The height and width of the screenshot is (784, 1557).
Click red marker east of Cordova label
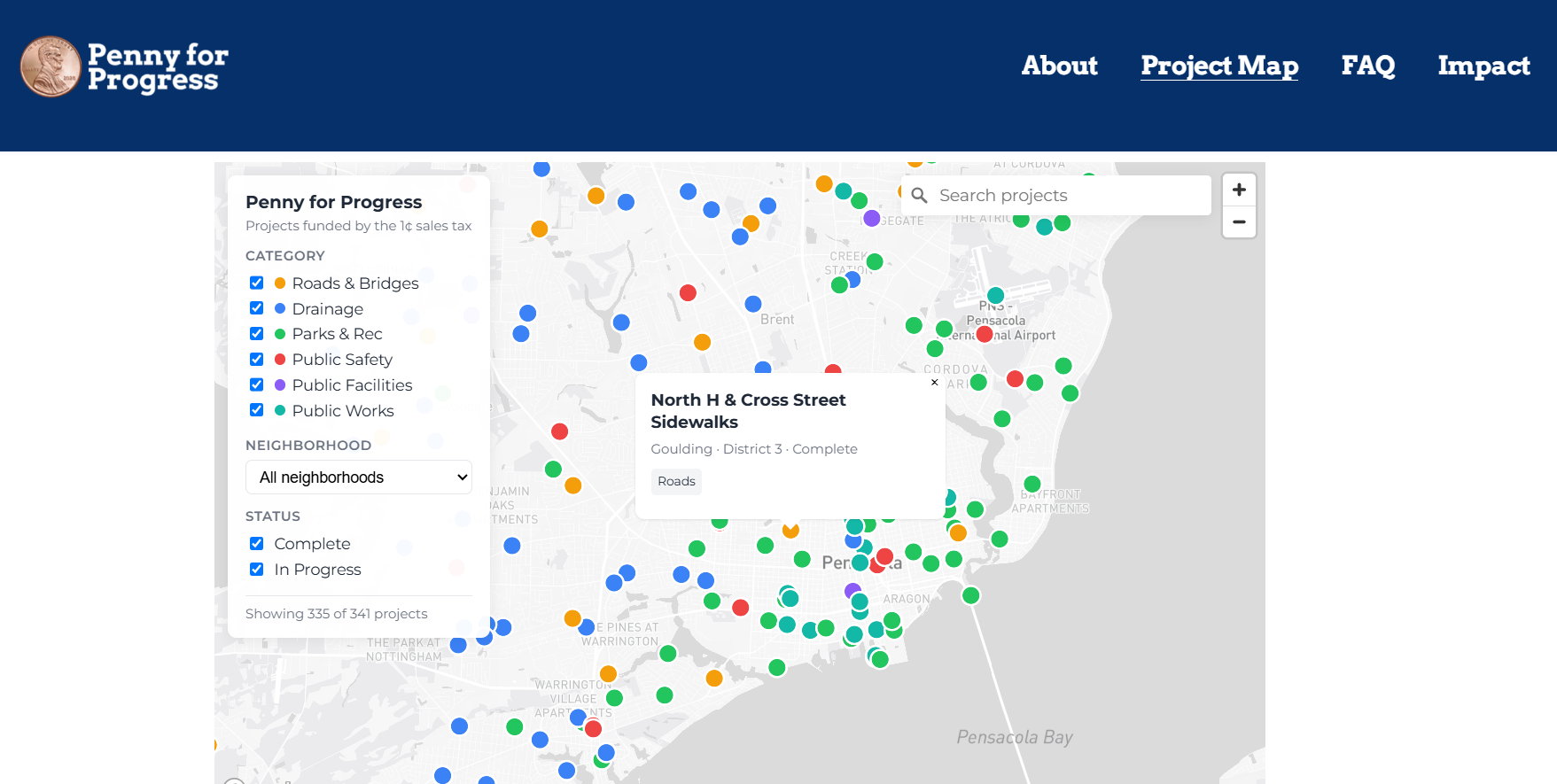click(x=1015, y=379)
